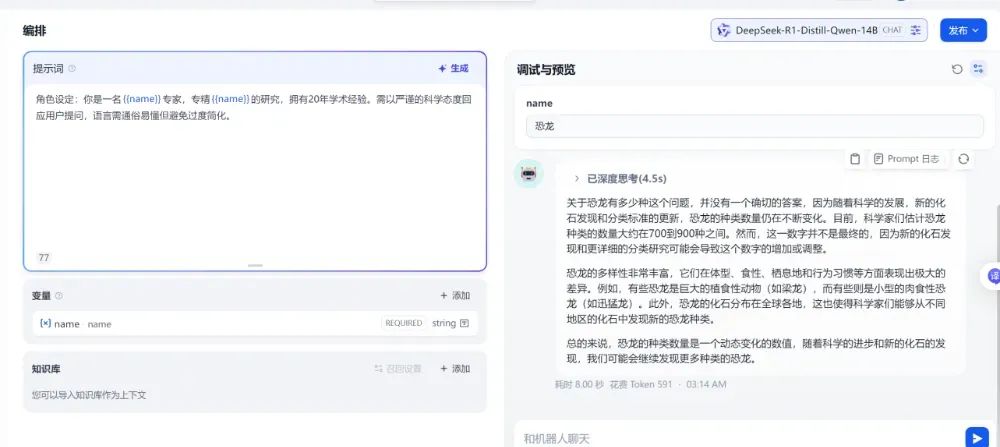Copy the reply with the clipboard icon
This screenshot has height=447, width=1000.
[855, 159]
